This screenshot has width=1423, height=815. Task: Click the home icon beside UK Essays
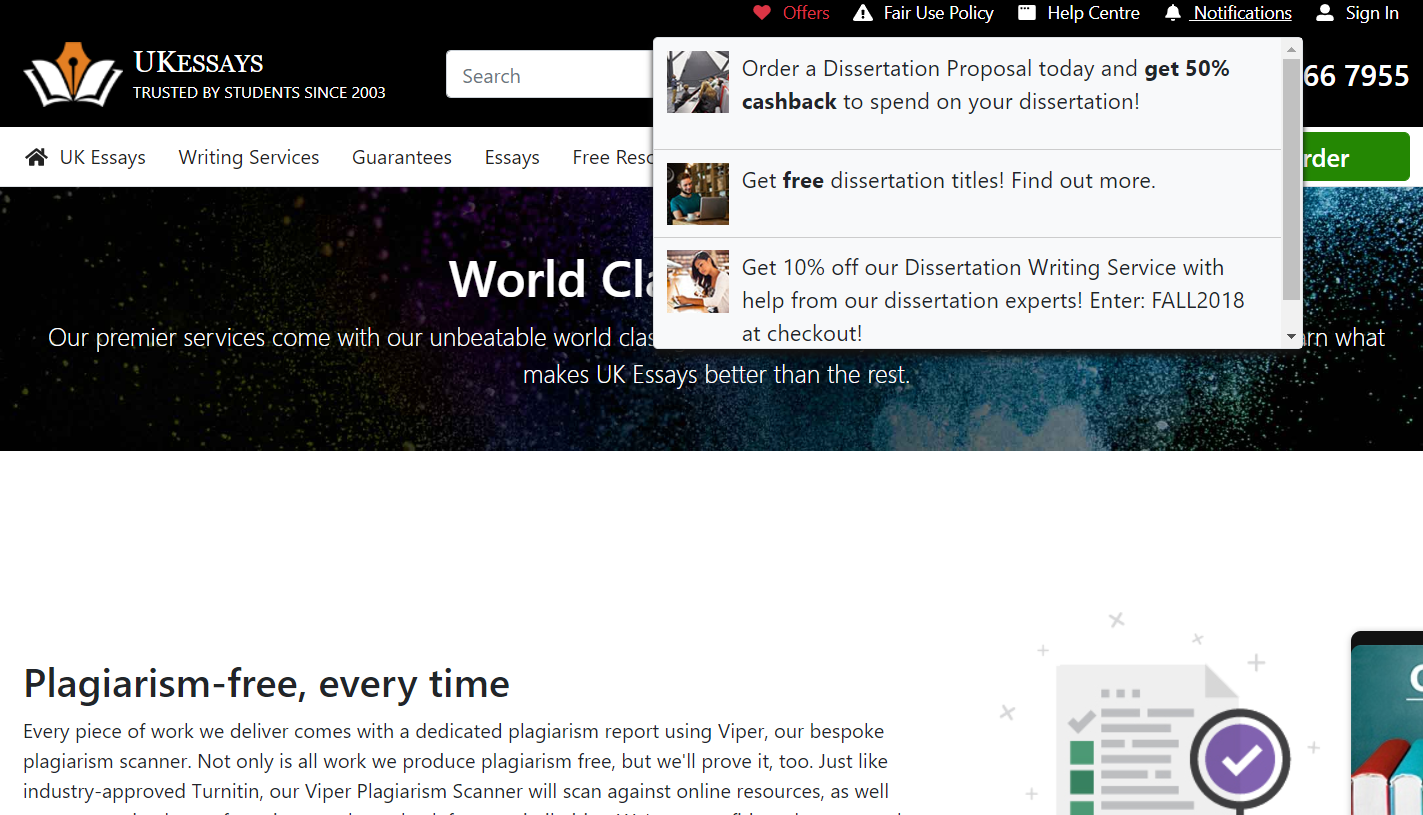(x=37, y=157)
